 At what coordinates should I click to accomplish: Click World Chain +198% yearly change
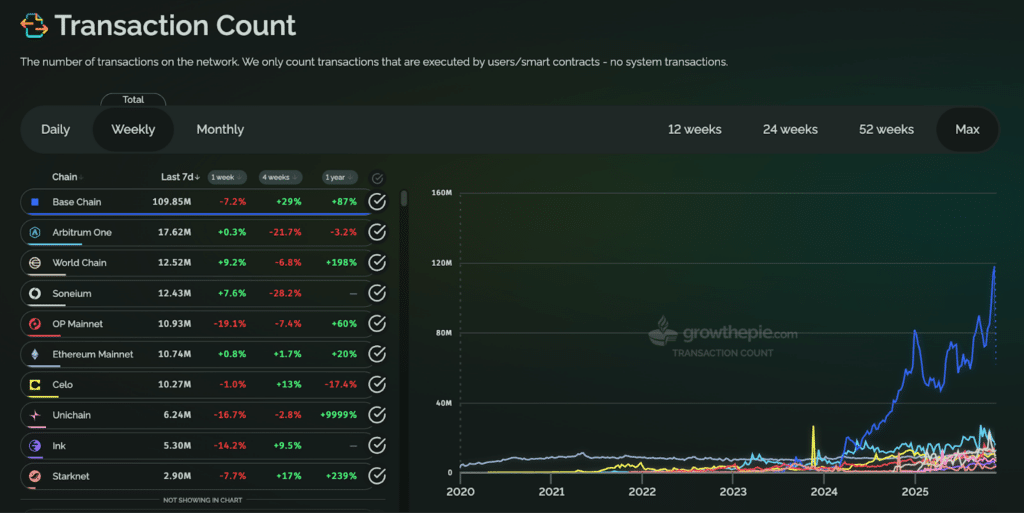point(342,262)
